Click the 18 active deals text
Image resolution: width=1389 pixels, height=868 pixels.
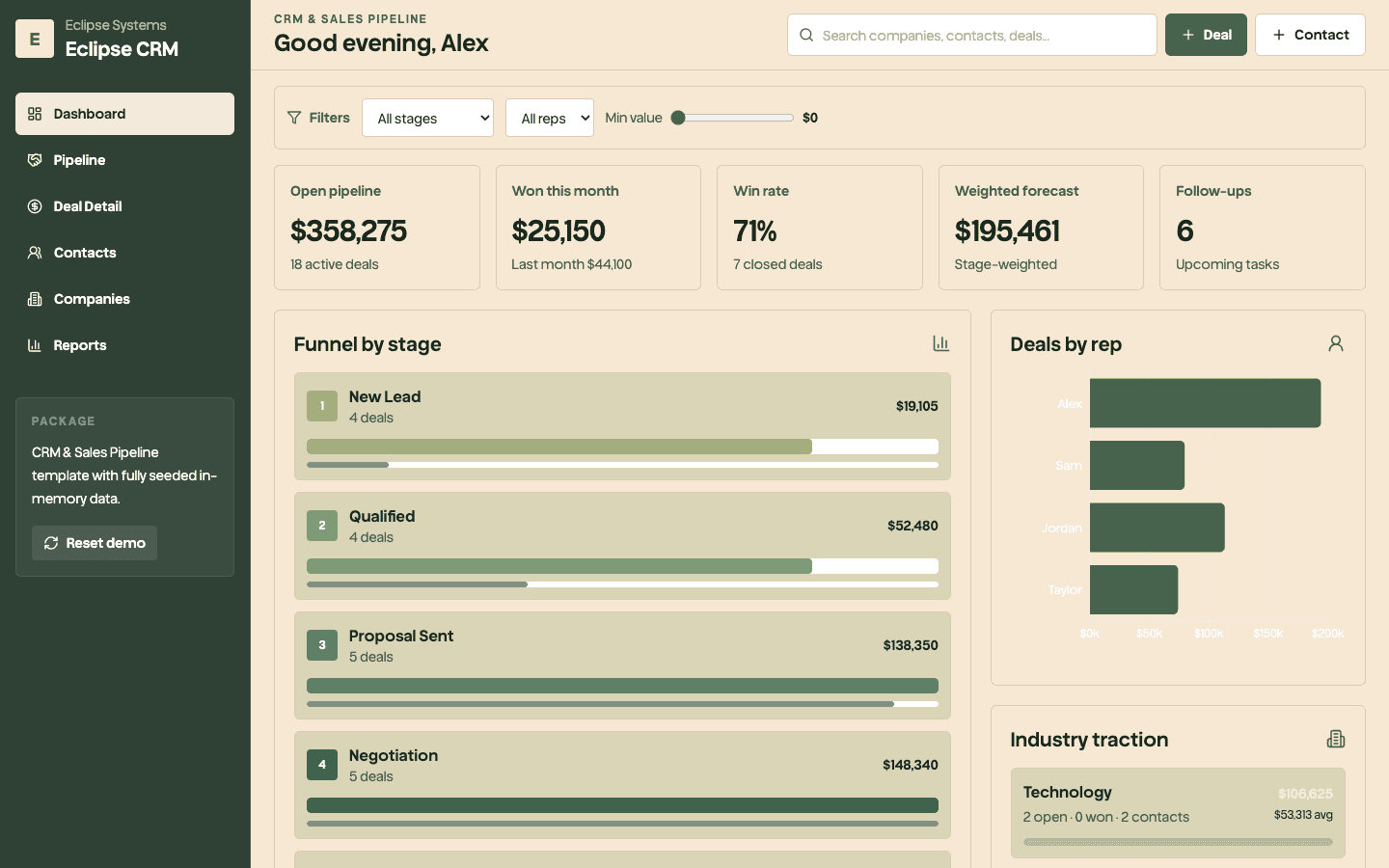(x=335, y=264)
